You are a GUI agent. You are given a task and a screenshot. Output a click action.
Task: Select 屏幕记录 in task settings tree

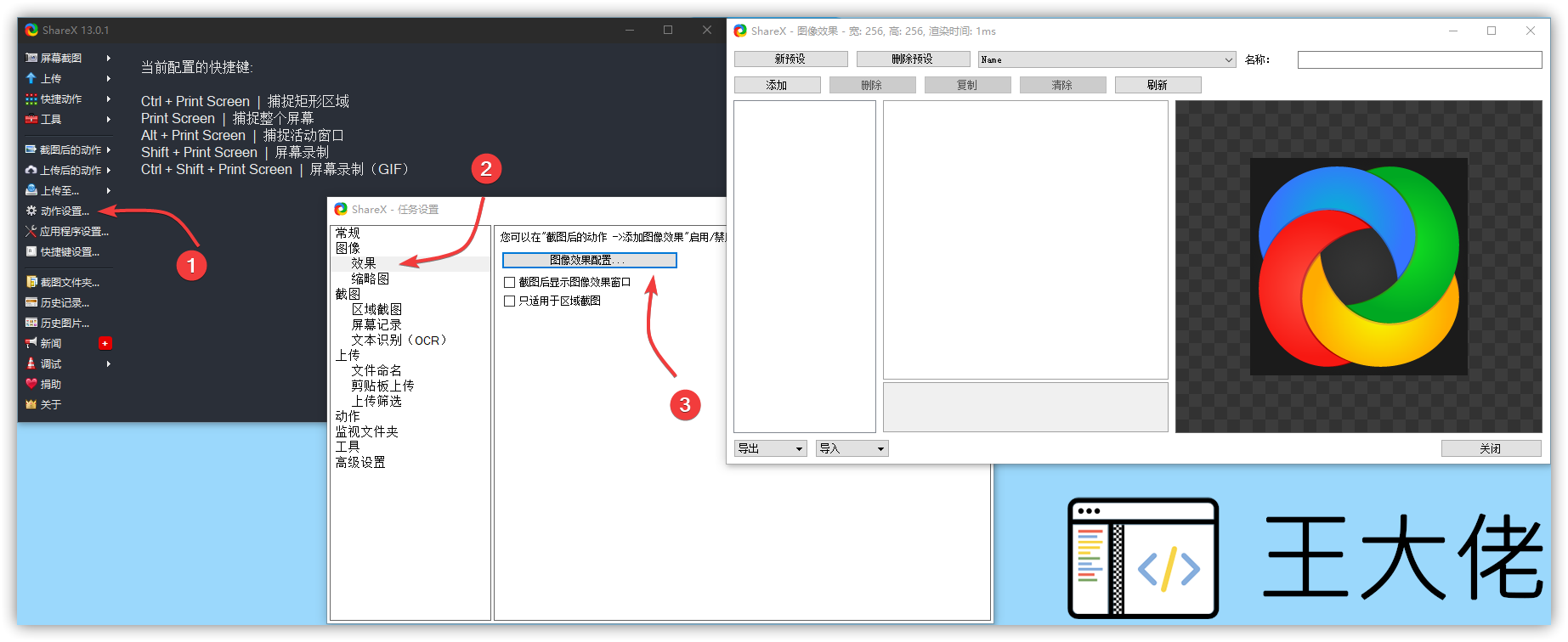coord(376,324)
